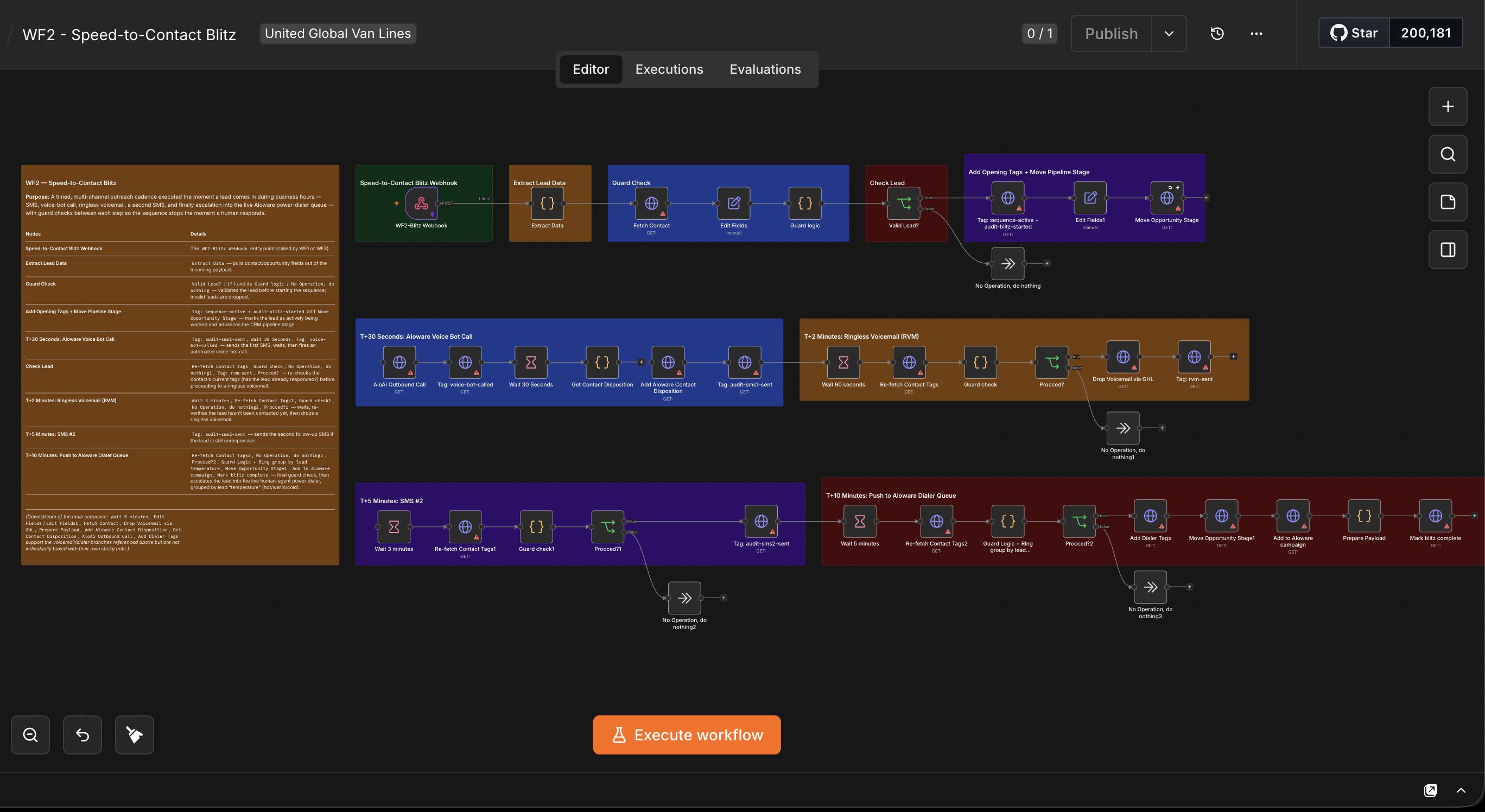Select the WF2-Blitz Webhook trigger node
1485x812 pixels.
(421, 204)
